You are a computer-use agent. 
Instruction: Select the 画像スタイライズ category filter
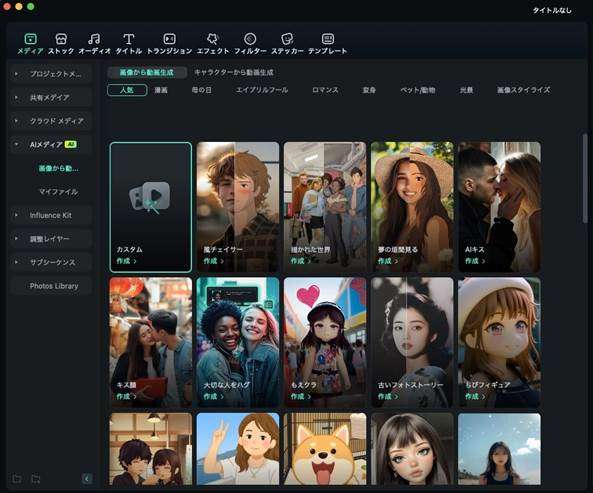pos(523,90)
